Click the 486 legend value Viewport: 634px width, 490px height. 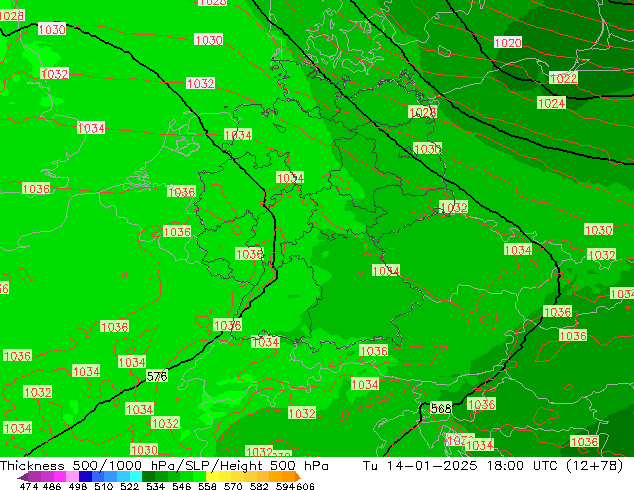pyautogui.click(x=52, y=486)
